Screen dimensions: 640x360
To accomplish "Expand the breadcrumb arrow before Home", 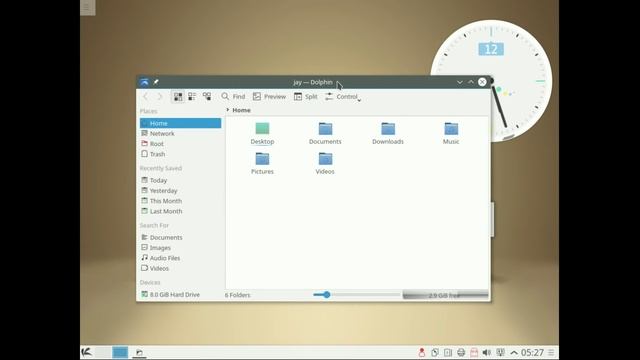I will [x=228, y=110].
